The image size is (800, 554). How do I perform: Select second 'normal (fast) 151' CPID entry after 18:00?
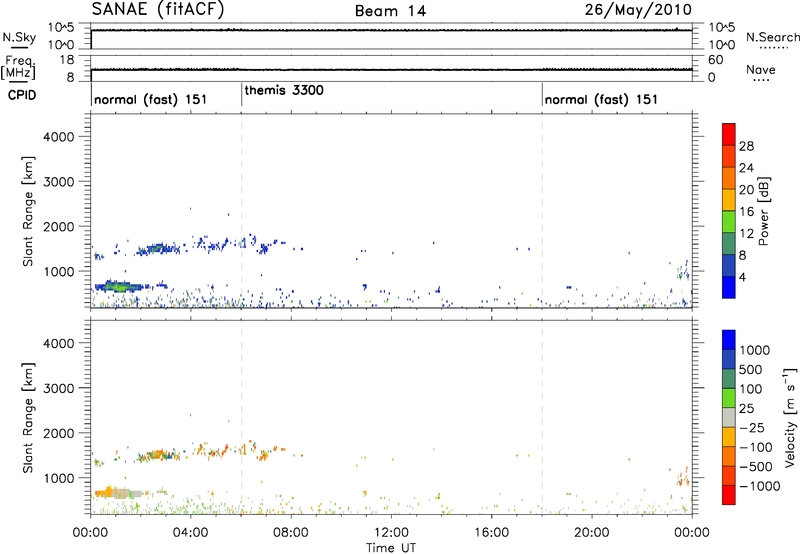(601, 99)
